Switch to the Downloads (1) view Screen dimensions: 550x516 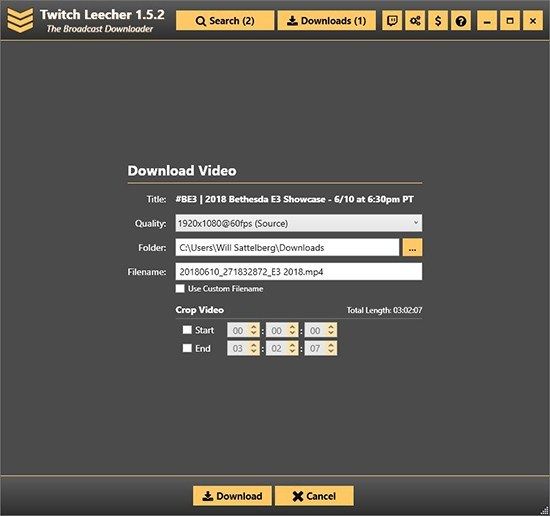[x=327, y=21]
